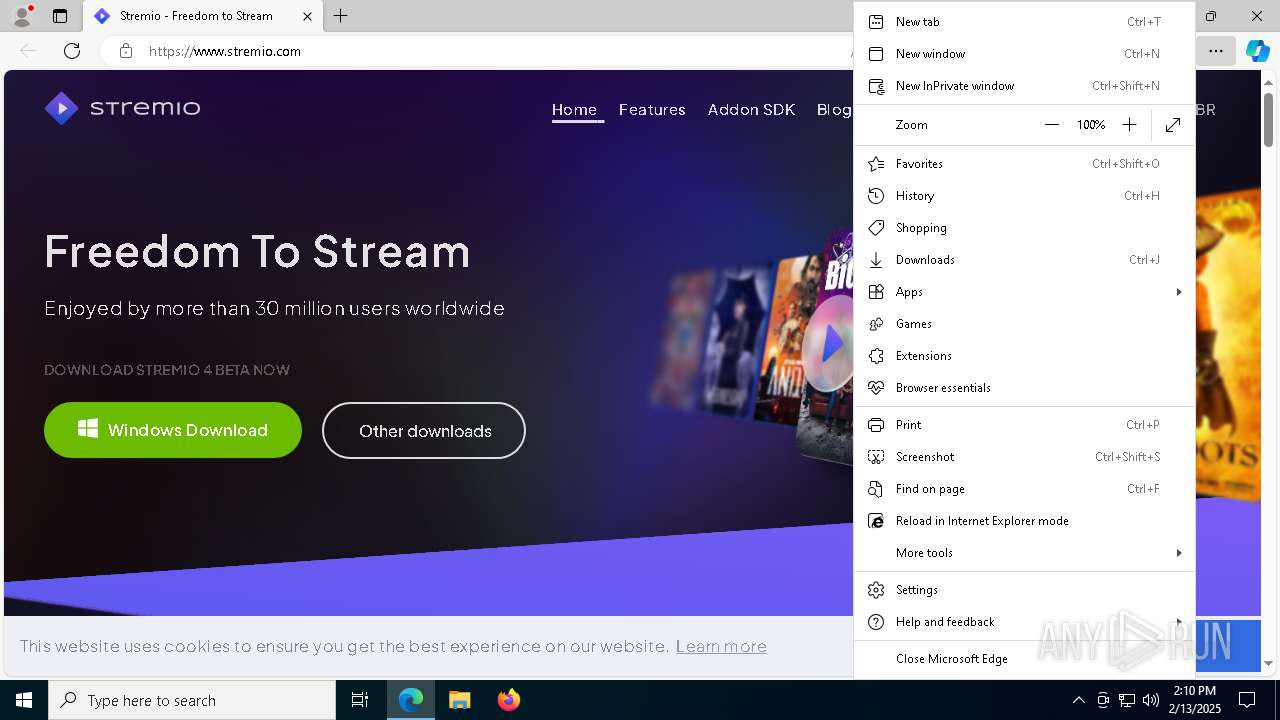
Task: View site information lock icon
Action: pos(126,51)
